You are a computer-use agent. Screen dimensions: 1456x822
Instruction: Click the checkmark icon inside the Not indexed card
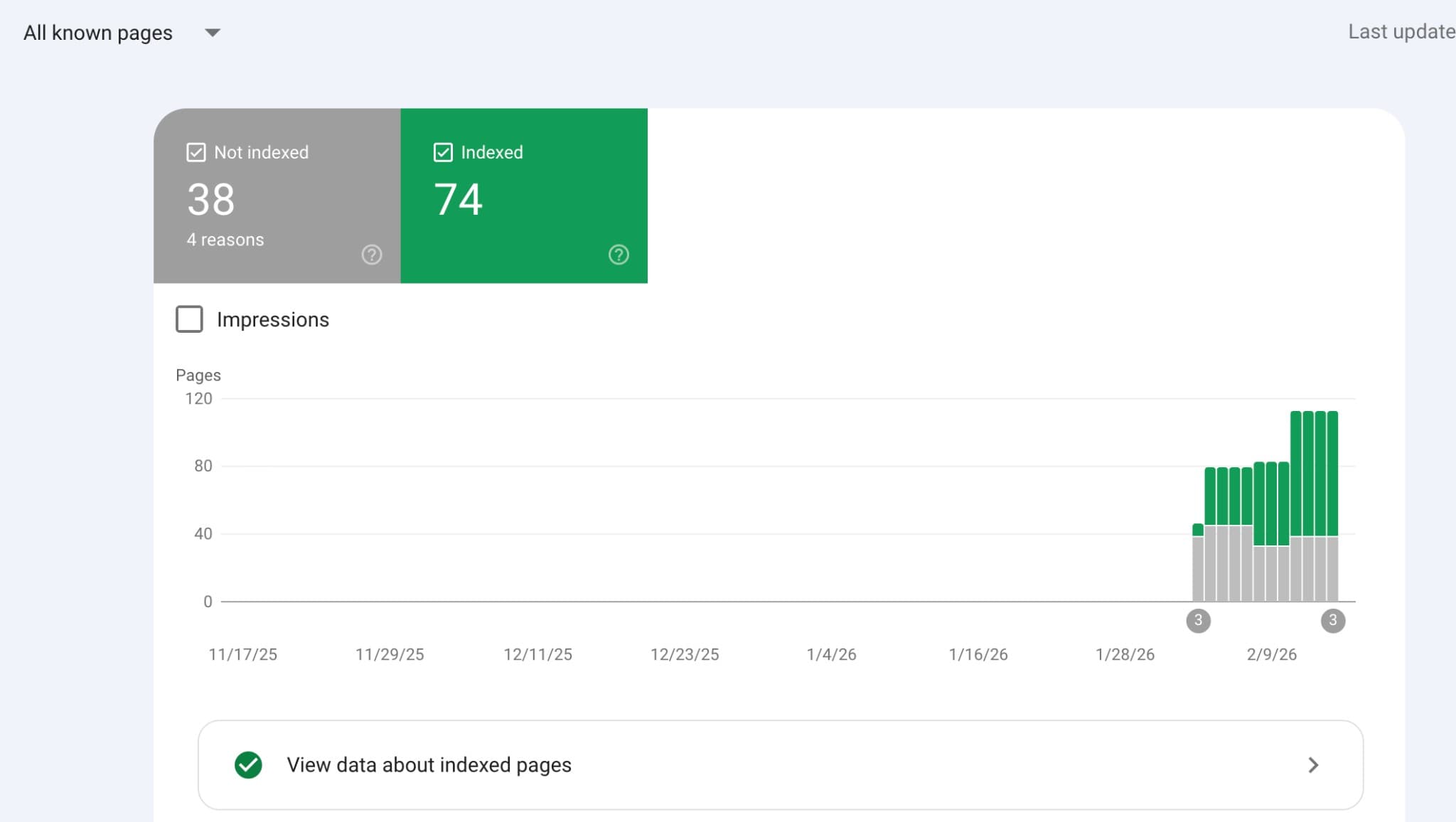[196, 151]
